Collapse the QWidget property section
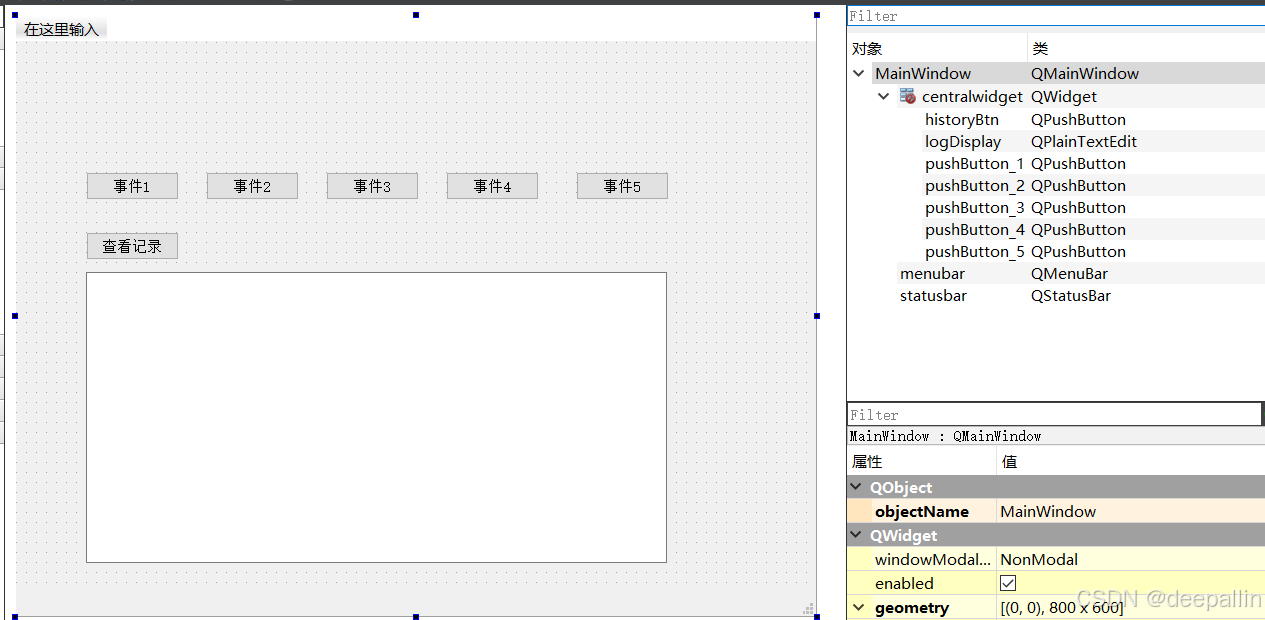Viewport: 1265px width, 620px height. [x=856, y=535]
